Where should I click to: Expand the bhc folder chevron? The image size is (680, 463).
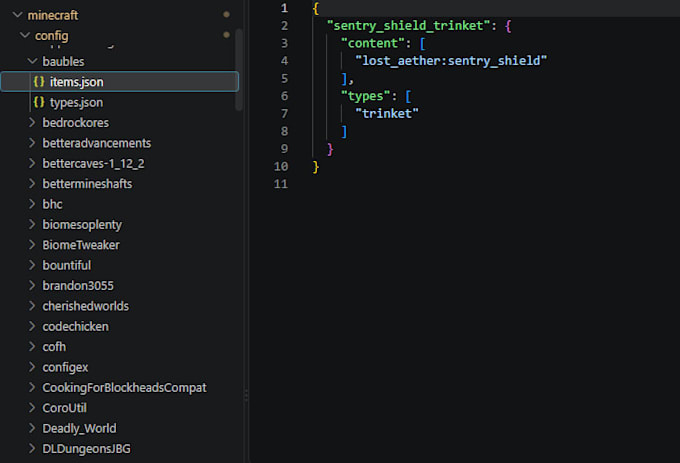point(32,204)
